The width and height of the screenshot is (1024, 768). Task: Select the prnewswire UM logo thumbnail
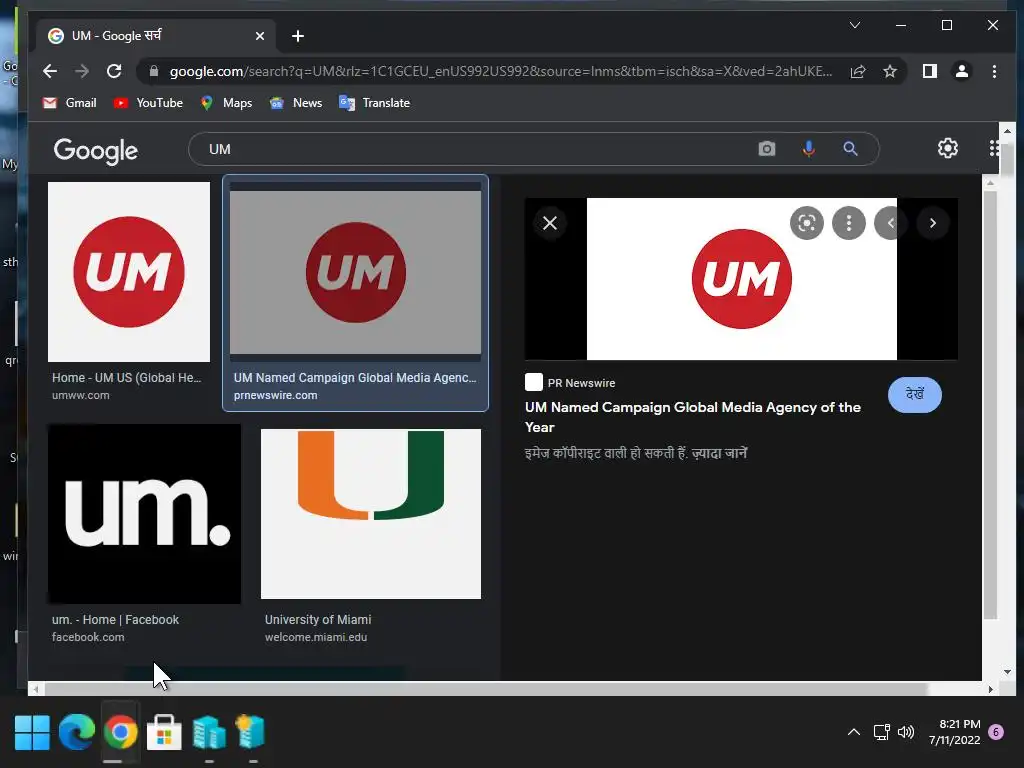point(355,272)
